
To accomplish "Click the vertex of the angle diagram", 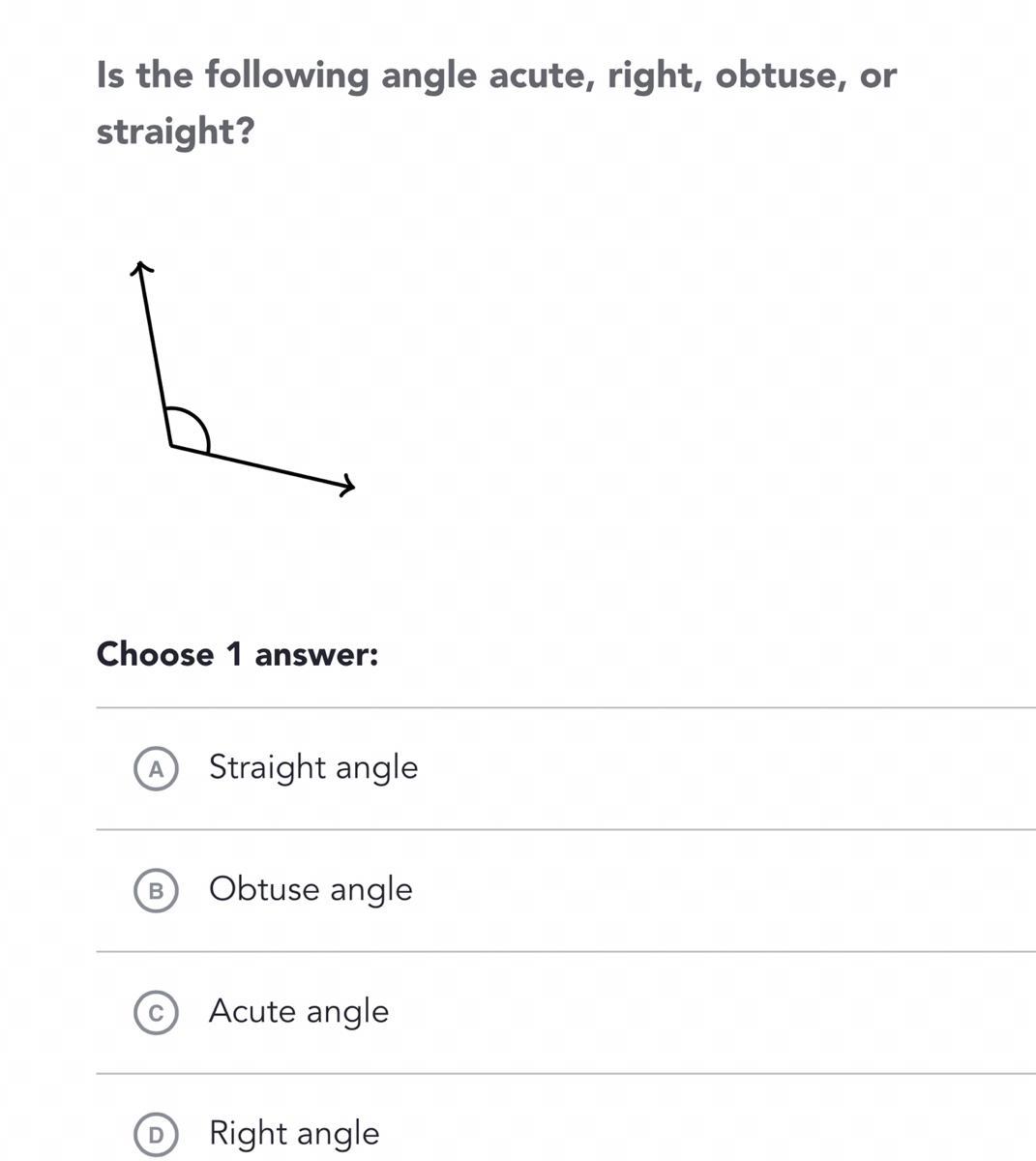I will [x=171, y=445].
